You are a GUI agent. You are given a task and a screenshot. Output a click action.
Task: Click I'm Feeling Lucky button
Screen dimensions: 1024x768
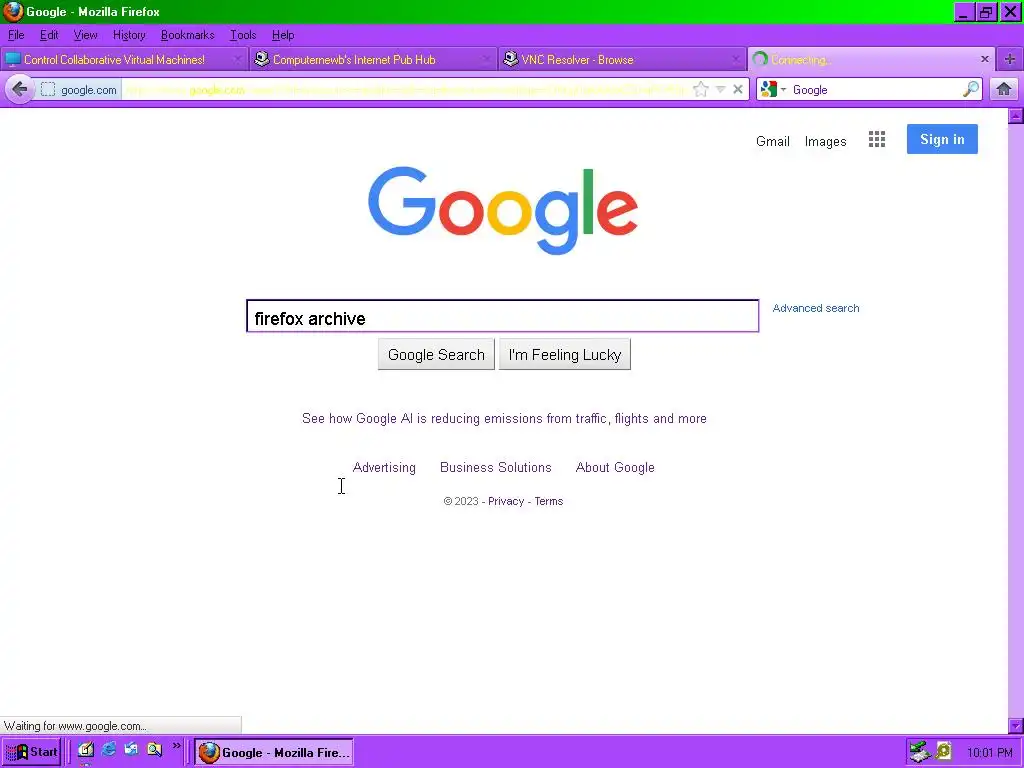(565, 355)
